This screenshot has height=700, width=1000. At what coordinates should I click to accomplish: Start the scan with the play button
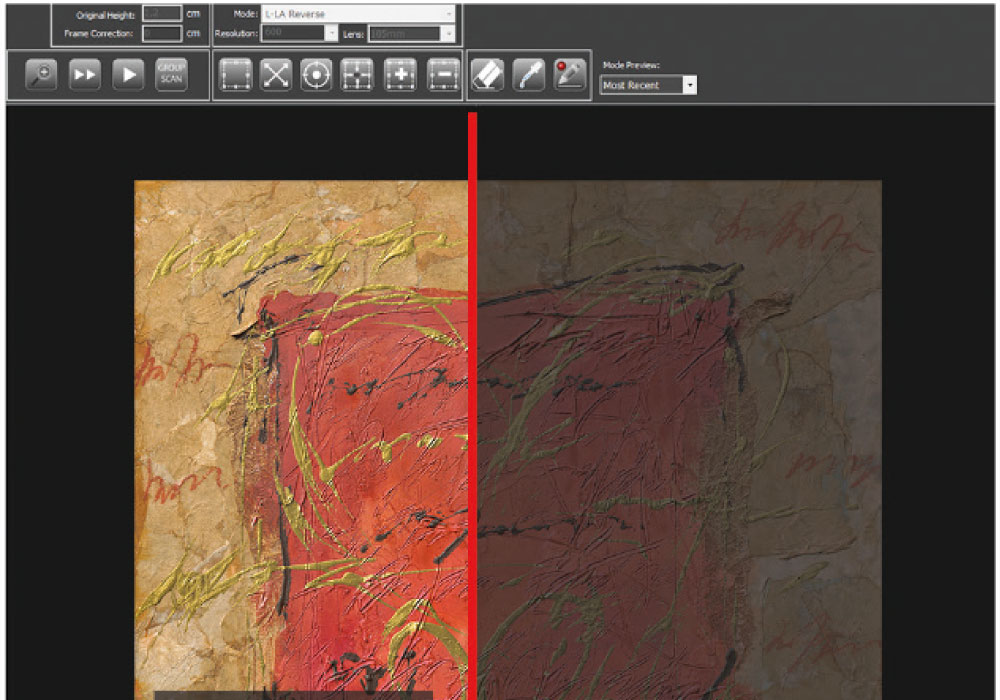click(128, 75)
